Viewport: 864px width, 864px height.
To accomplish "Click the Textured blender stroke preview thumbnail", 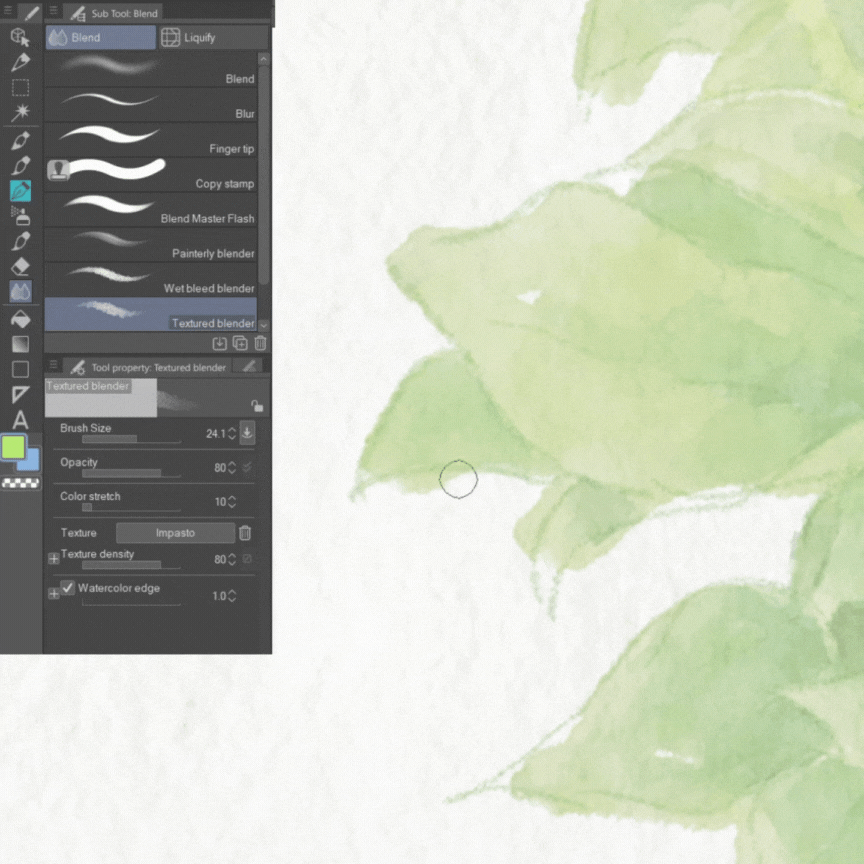I will (157, 397).
